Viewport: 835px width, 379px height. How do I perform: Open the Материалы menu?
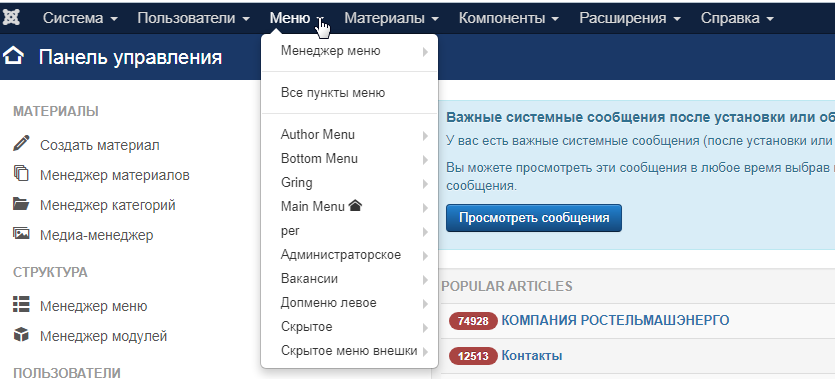point(391,18)
